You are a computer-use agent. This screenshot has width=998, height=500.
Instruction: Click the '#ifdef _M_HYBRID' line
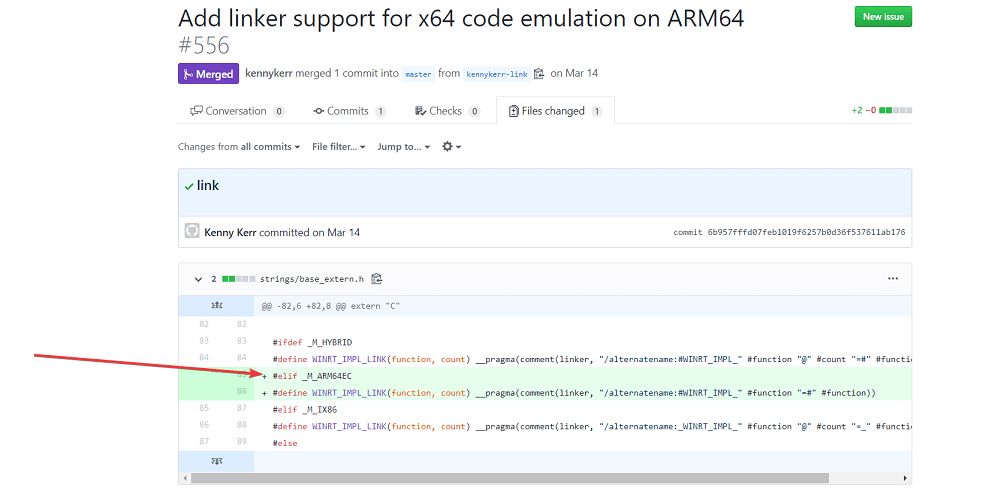(313, 342)
